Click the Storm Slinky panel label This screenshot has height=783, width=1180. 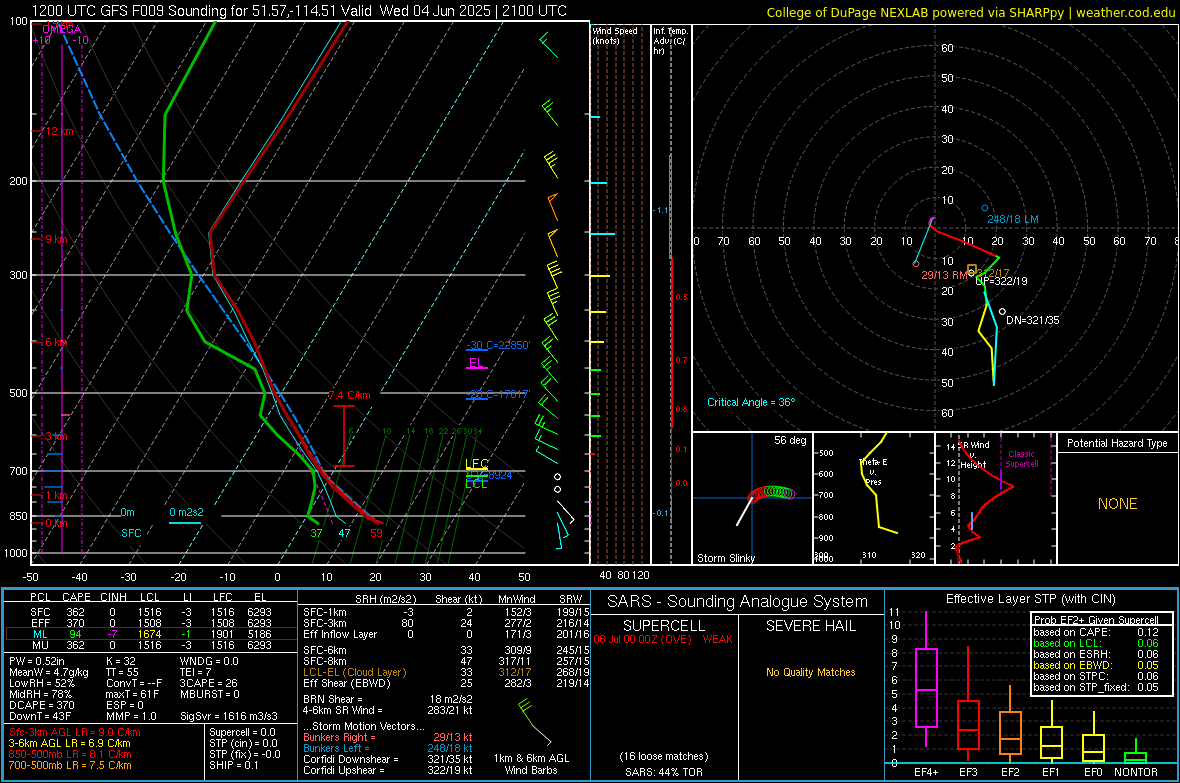pos(725,558)
